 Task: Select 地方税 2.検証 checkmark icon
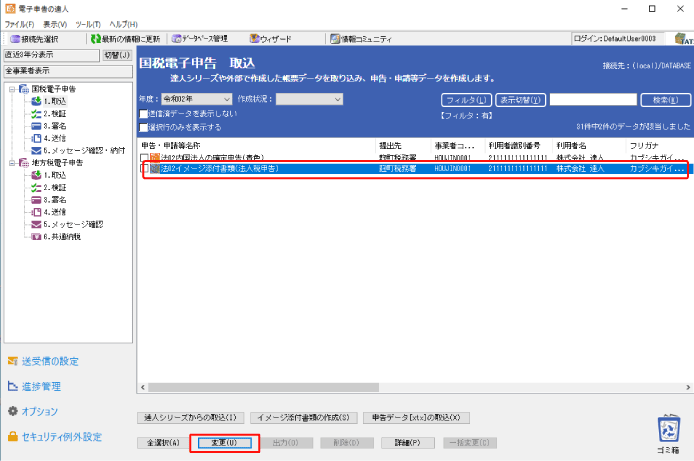(36, 188)
